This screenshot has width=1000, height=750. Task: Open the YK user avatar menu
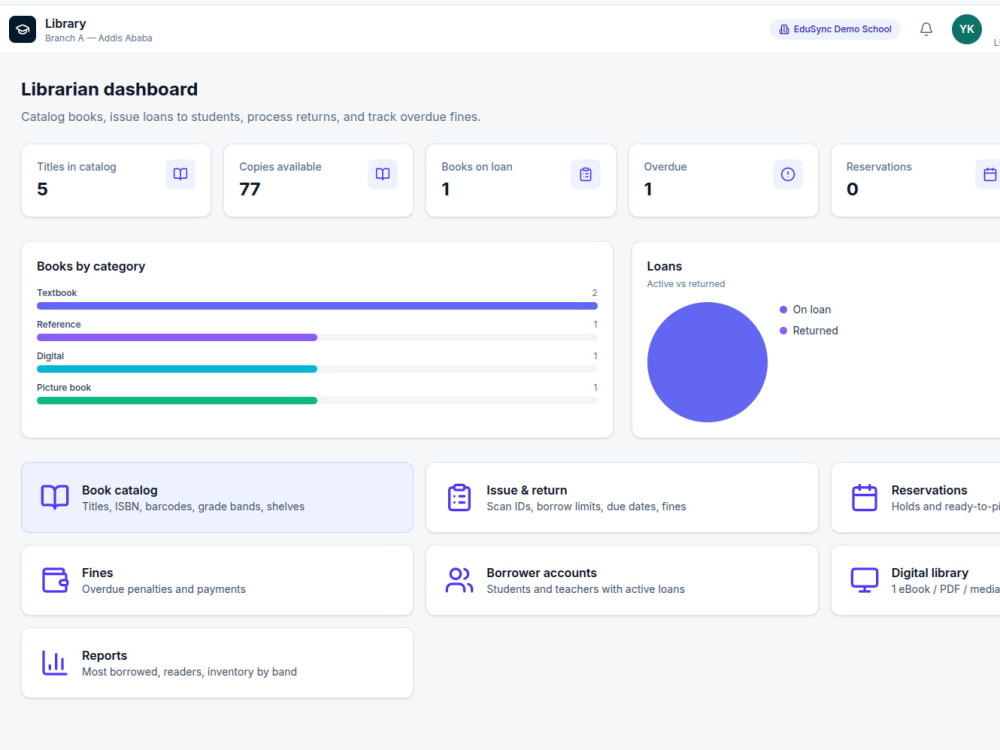click(966, 29)
